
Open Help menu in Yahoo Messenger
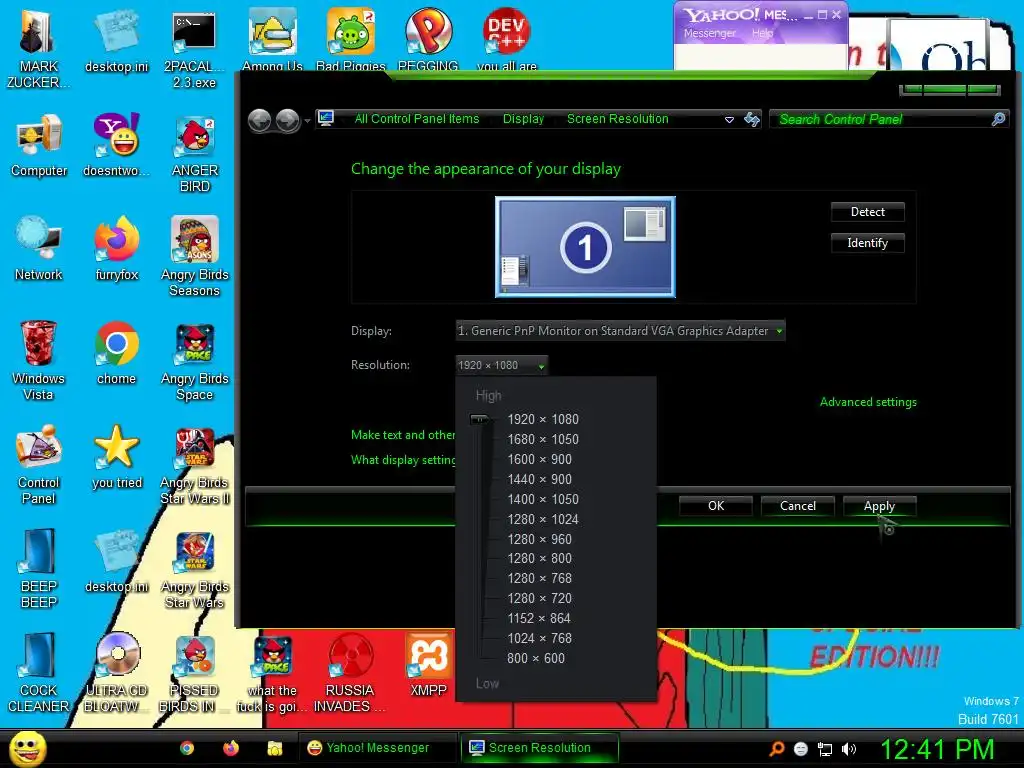click(761, 33)
